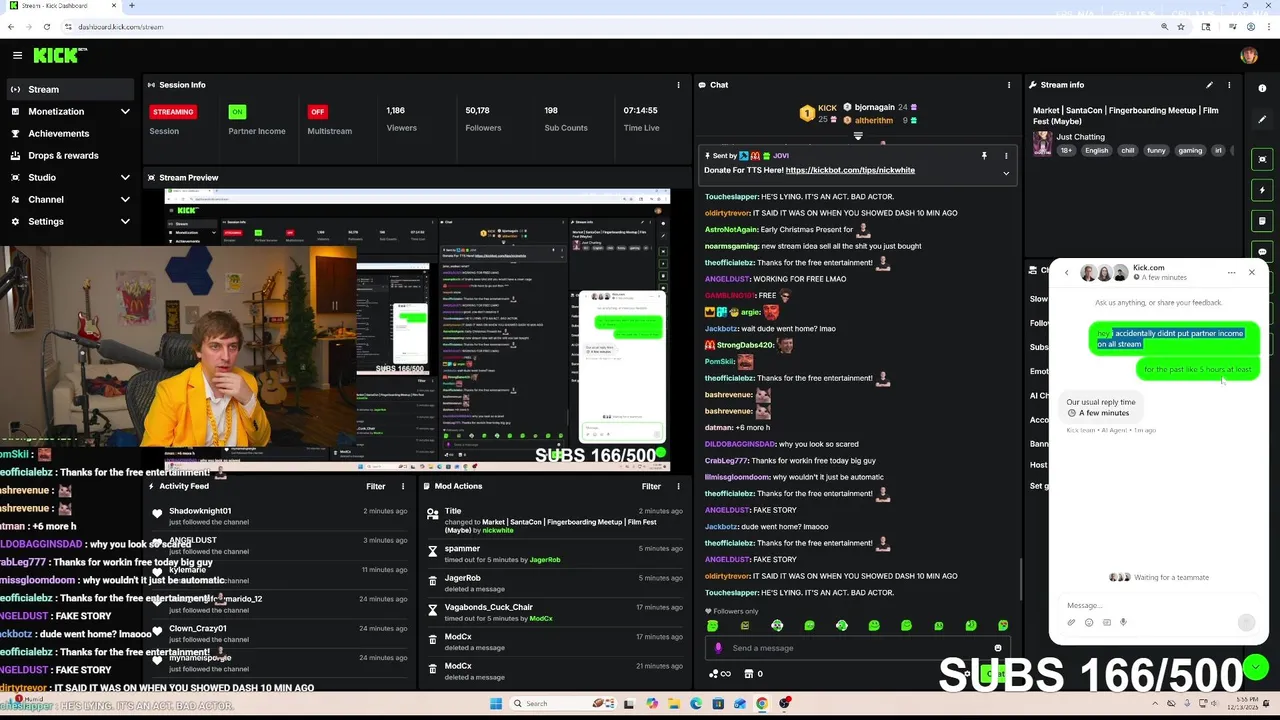Open the Windows Start menu
Screen dimensions: 1280x720
(x=495, y=704)
